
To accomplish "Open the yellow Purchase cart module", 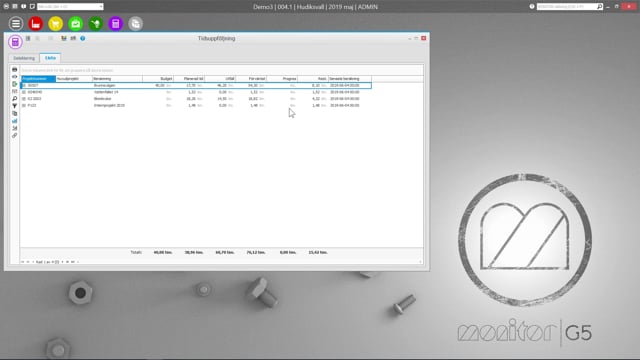I will click(56, 24).
